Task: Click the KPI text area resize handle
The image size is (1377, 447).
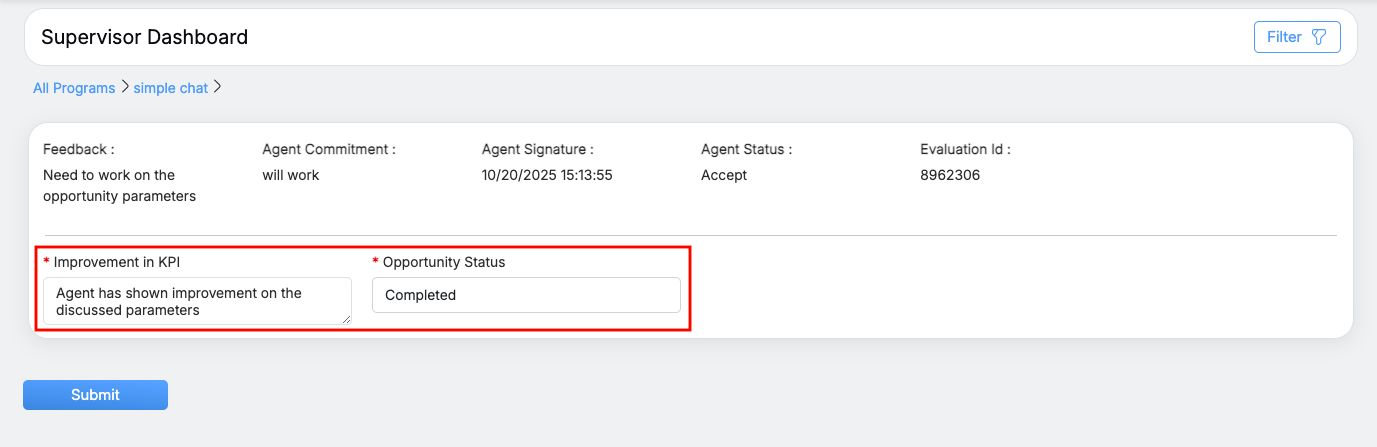Action: (x=347, y=320)
